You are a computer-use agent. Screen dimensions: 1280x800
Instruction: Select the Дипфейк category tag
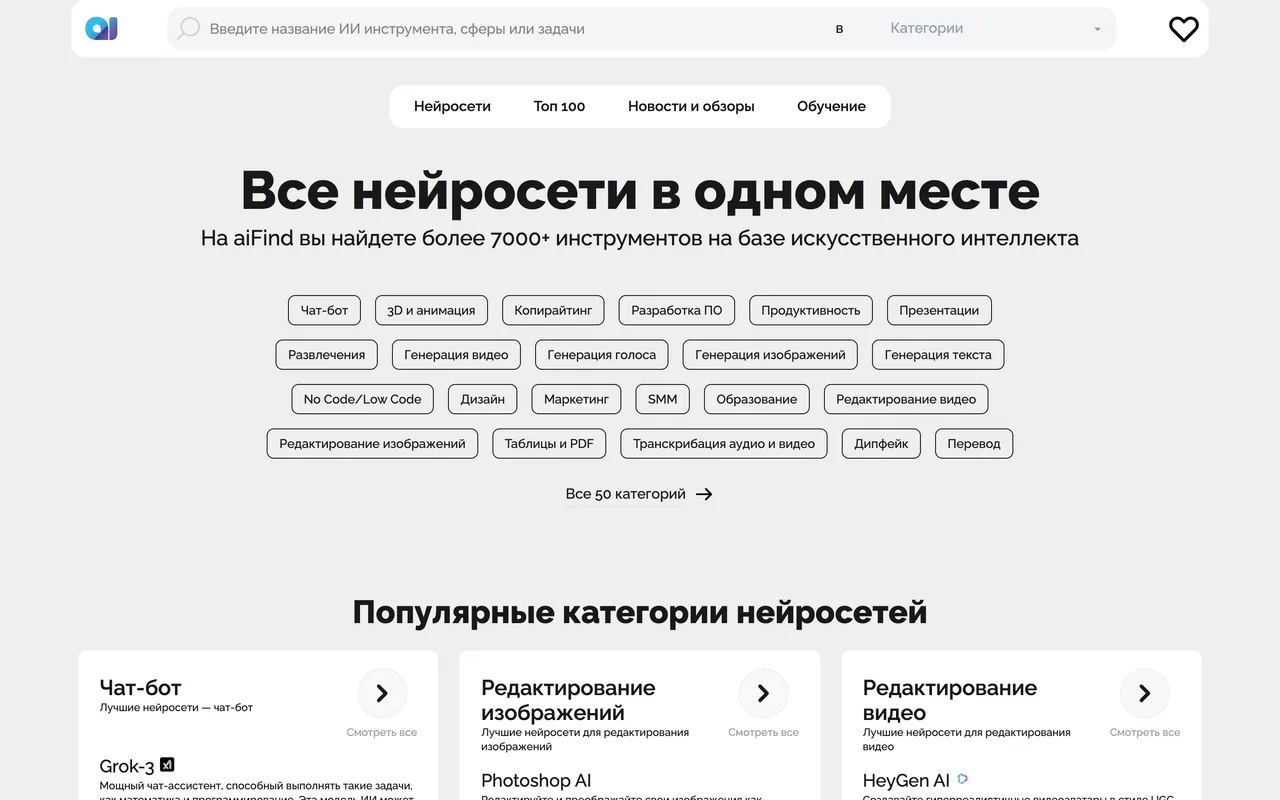881,444
